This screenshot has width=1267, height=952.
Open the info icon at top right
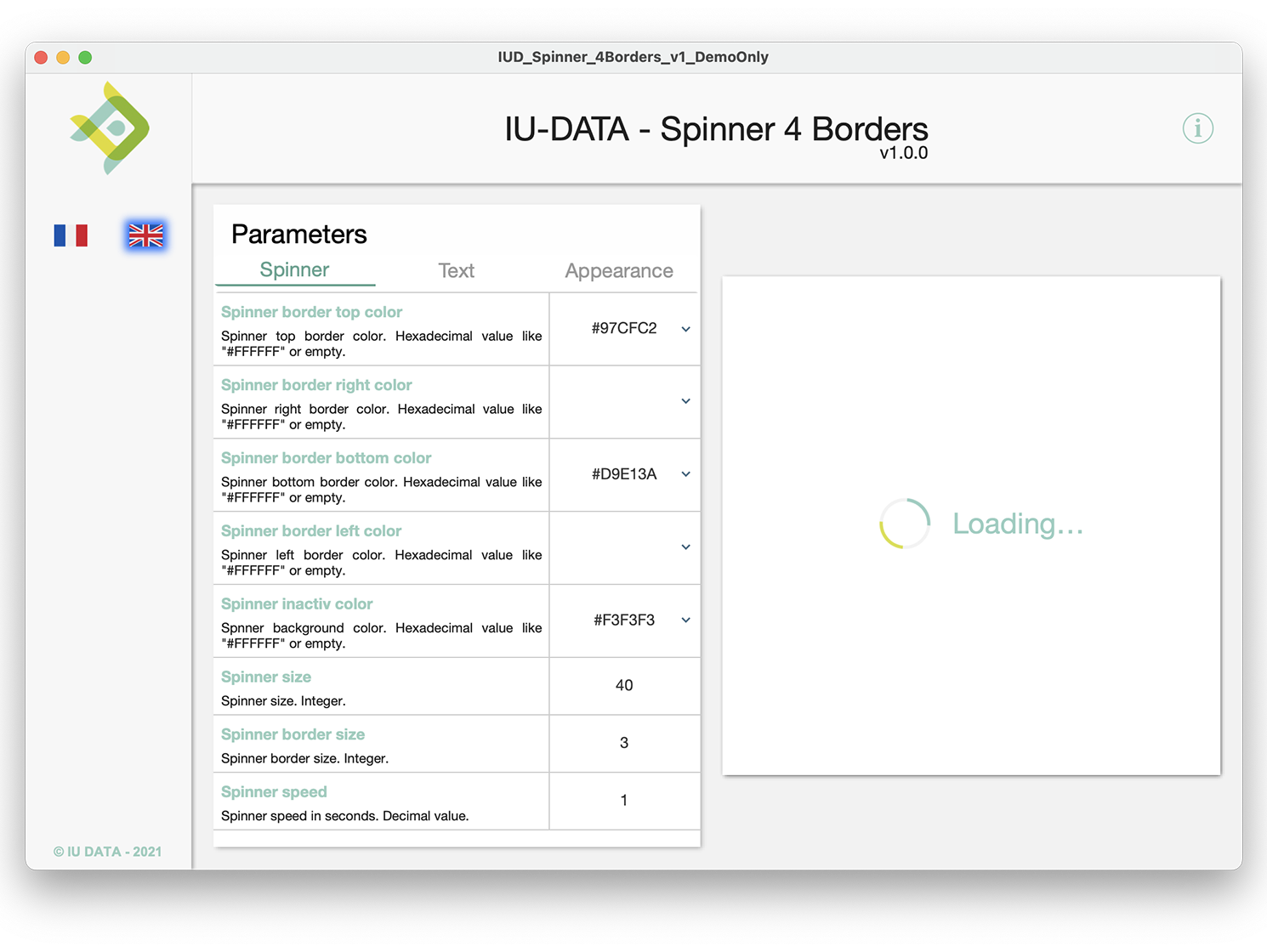(x=1197, y=128)
